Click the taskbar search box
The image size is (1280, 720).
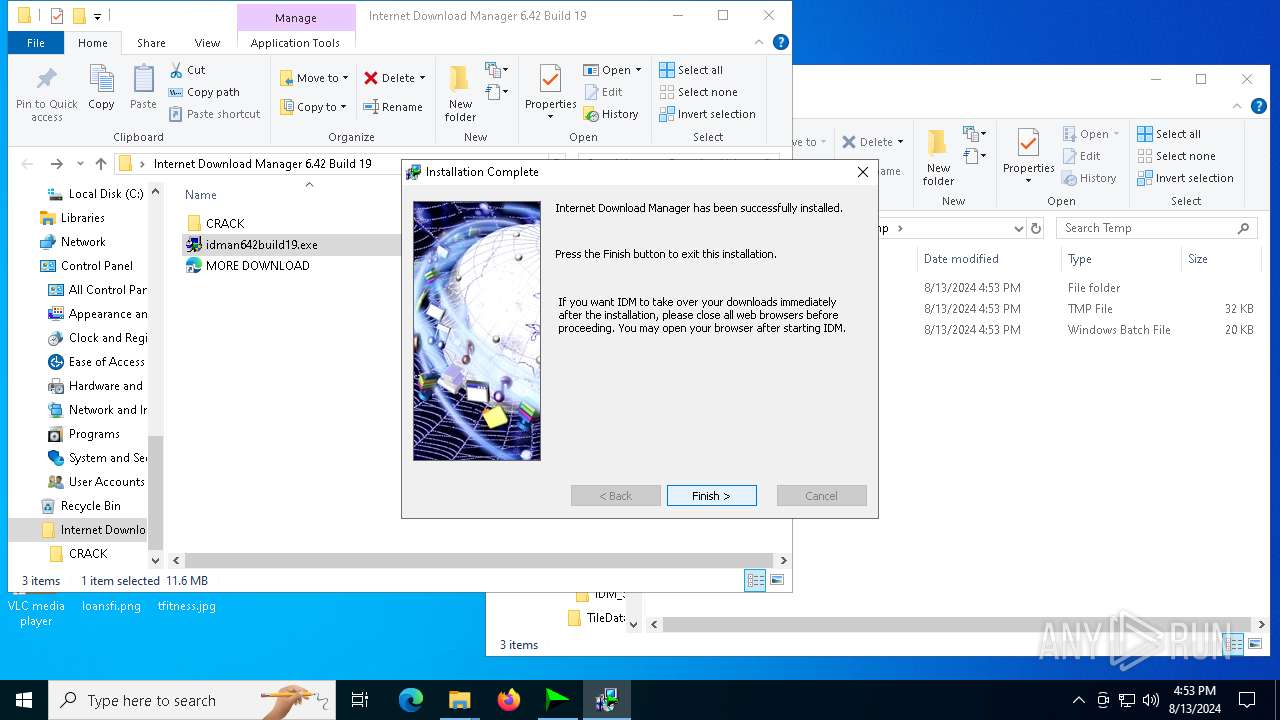(x=192, y=700)
